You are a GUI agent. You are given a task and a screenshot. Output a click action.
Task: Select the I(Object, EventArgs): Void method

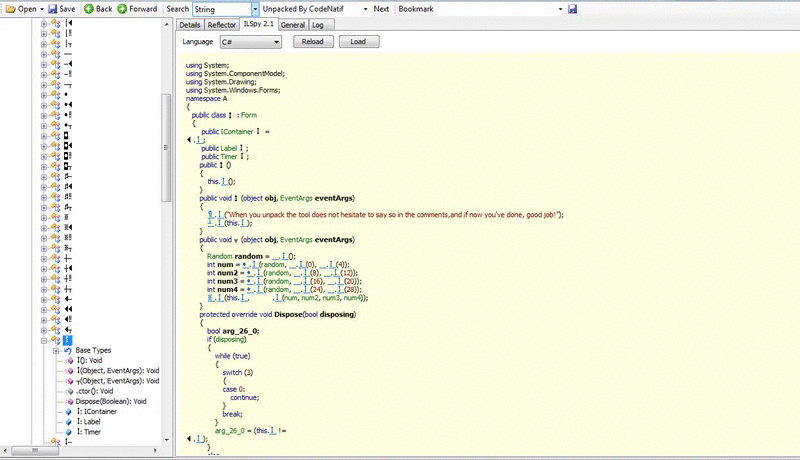coord(118,371)
